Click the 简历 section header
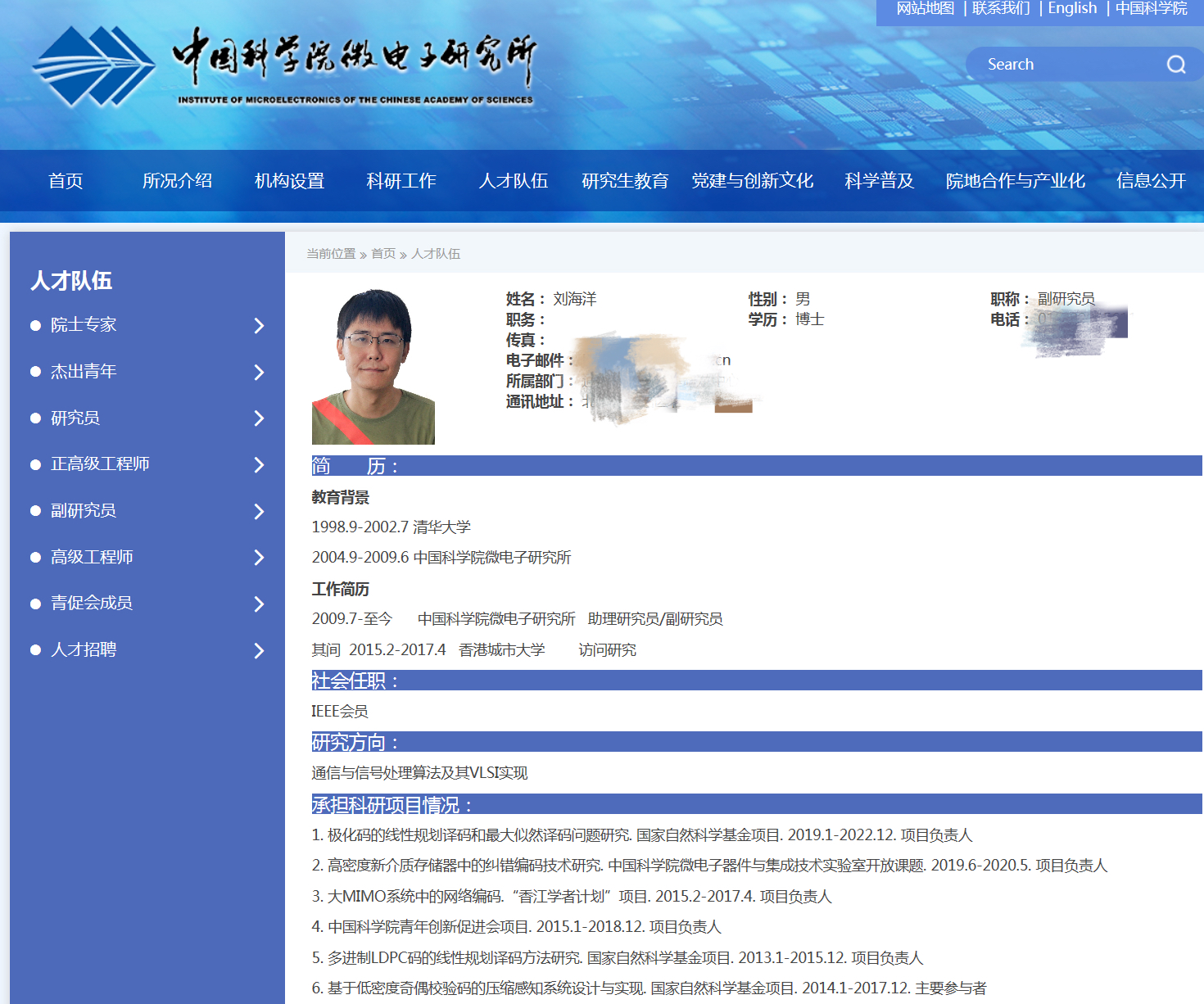Viewport: 1204px width, 1004px height. tap(757, 466)
